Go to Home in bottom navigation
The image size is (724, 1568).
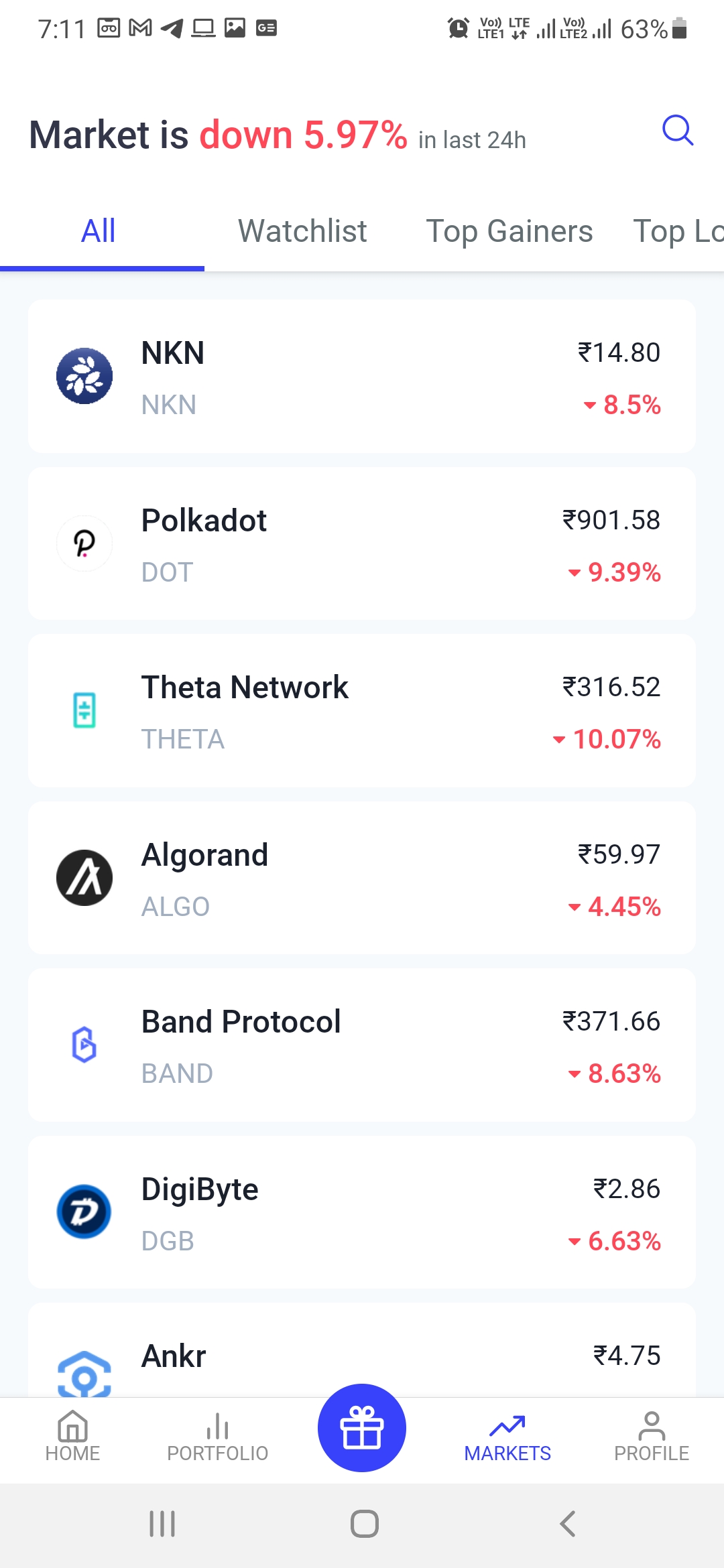click(x=72, y=1437)
